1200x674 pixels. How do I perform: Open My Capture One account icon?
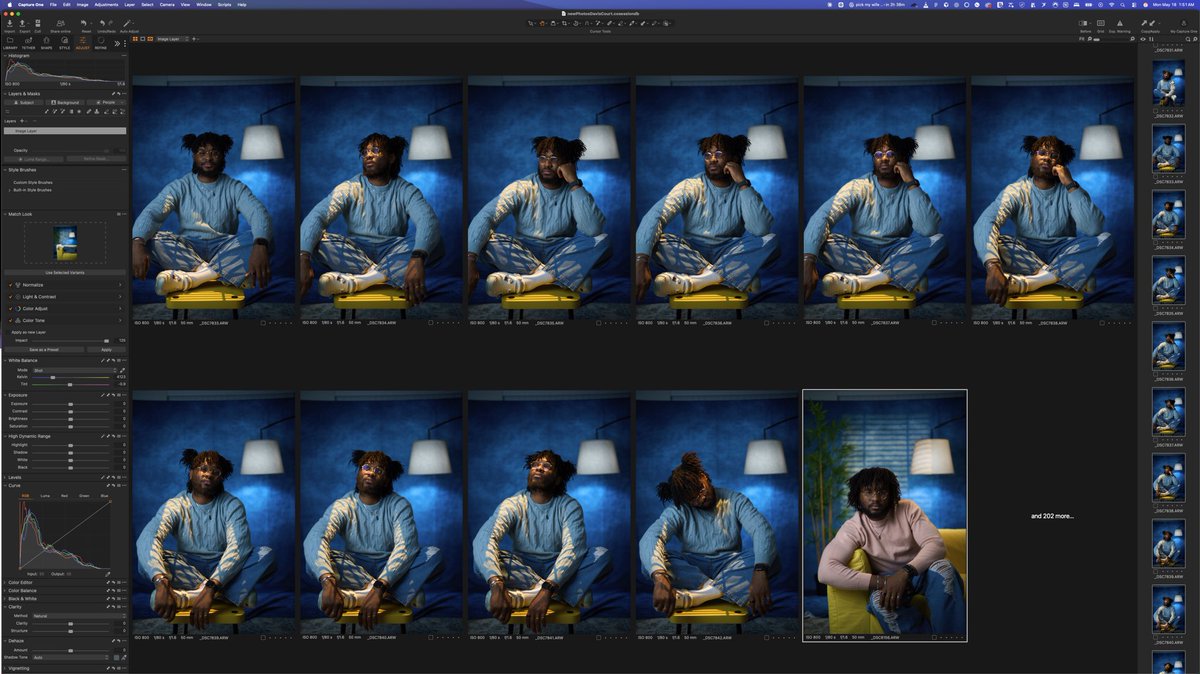tap(1186, 23)
